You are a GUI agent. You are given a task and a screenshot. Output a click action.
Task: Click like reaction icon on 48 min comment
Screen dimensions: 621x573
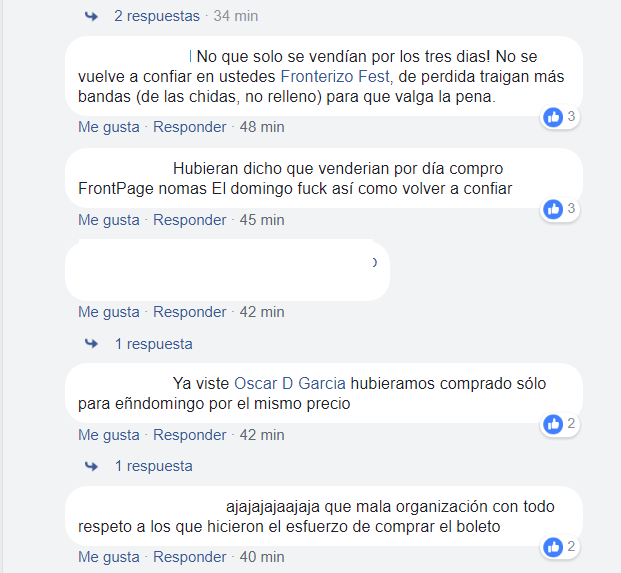(553, 117)
